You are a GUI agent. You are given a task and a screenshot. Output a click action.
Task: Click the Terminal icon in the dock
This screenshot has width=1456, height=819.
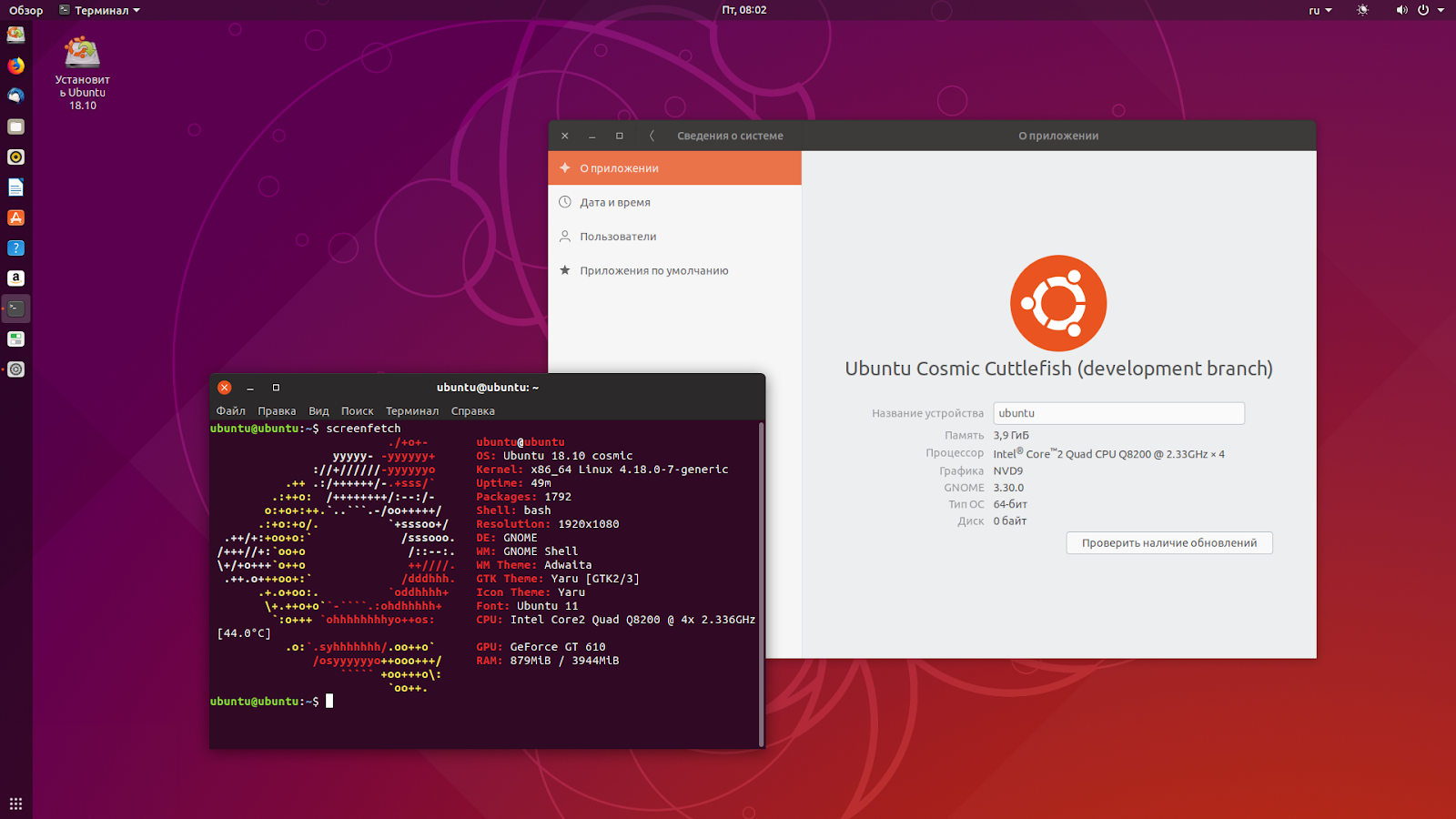pos(15,308)
